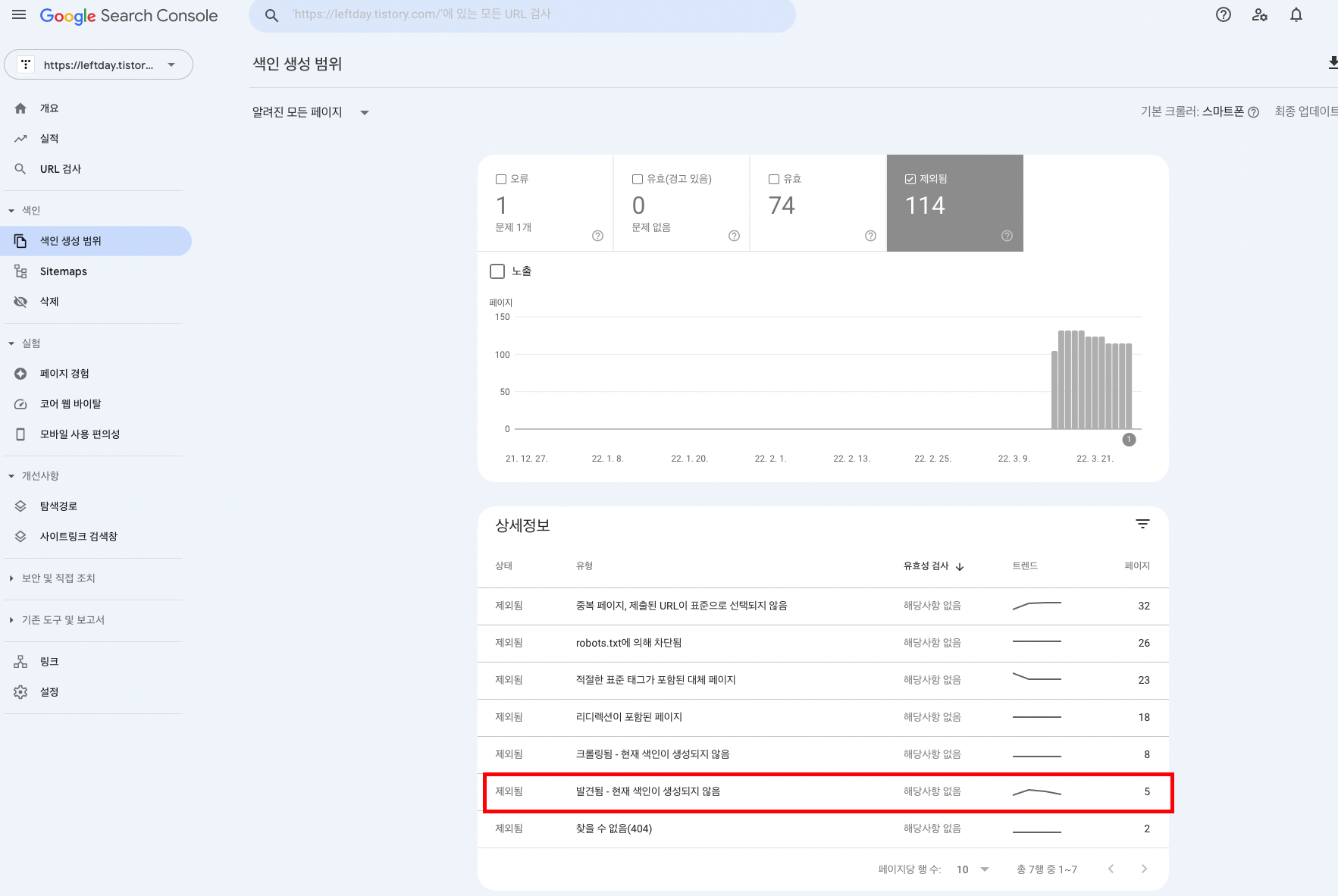Screen dimensions: 1338x896
Task: Open the hamburger navigation menu
Action: (x=19, y=15)
